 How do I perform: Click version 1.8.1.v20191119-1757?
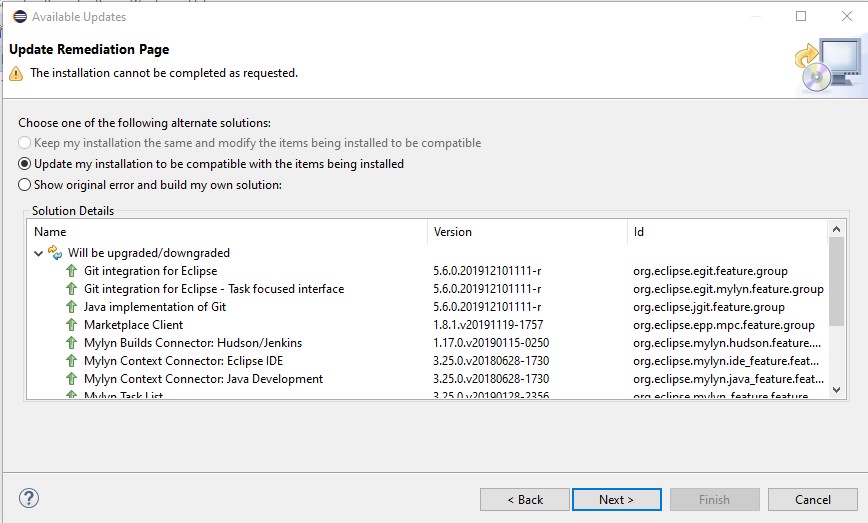pyautogui.click(x=488, y=325)
